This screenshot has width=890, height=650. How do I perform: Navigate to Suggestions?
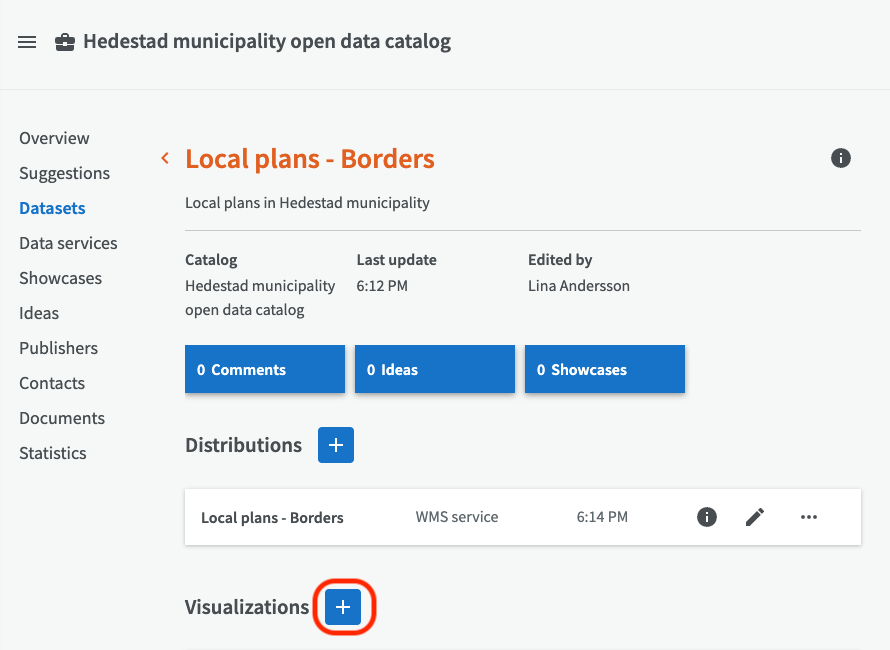click(64, 173)
